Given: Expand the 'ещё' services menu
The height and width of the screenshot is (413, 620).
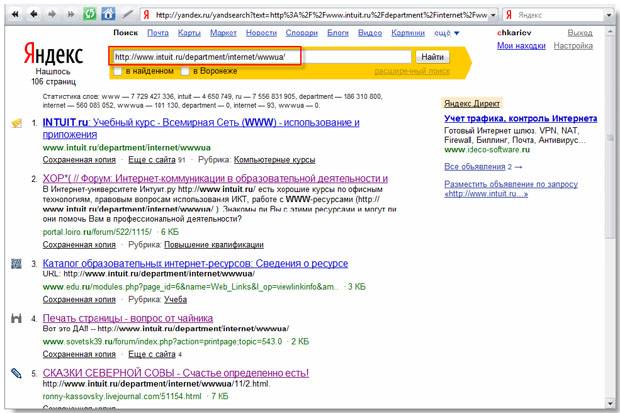Looking at the screenshot, I should point(447,33).
